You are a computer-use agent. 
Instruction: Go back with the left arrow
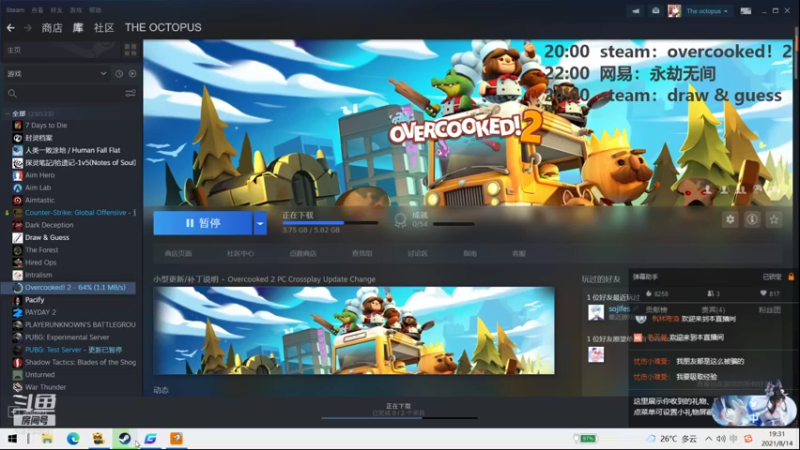(10, 28)
